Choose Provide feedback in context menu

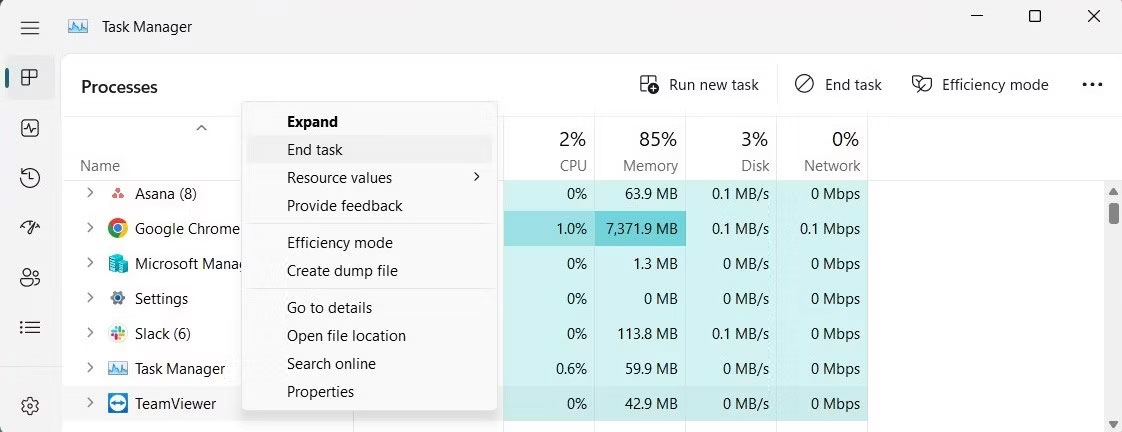[369, 205]
